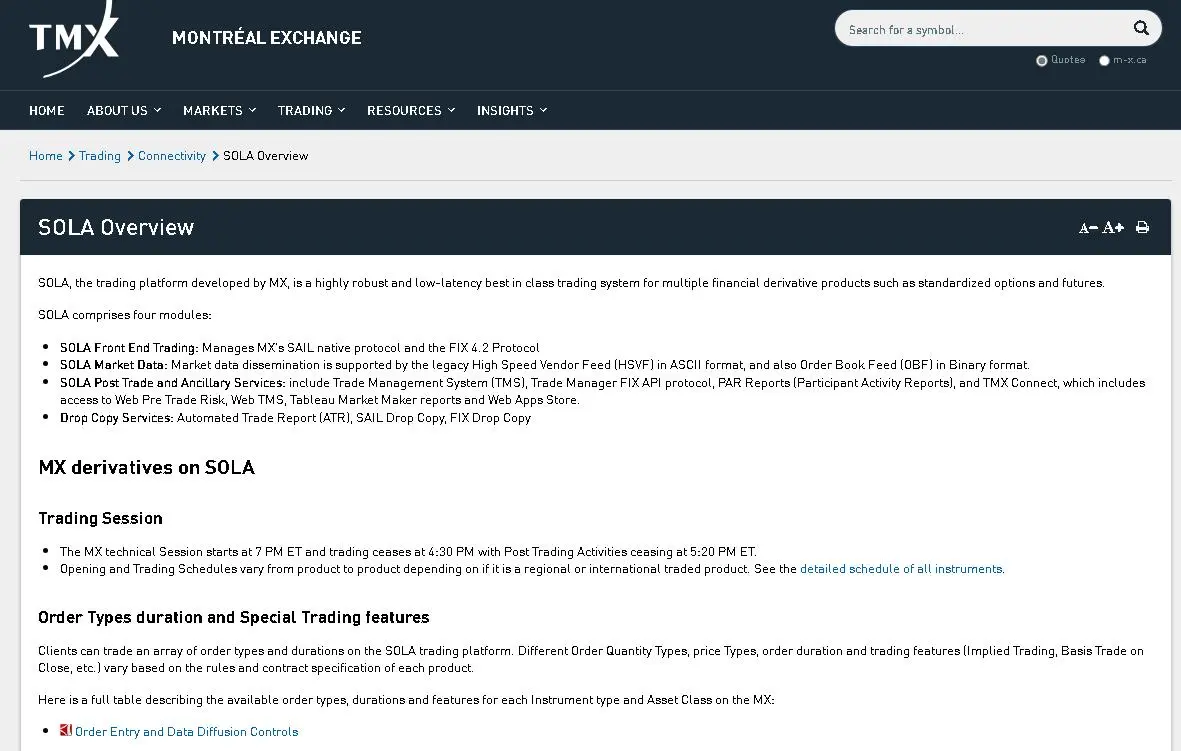This screenshot has height=751, width=1181.
Task: Click the PDF icon beside Order Entry link
Action: tap(66, 730)
